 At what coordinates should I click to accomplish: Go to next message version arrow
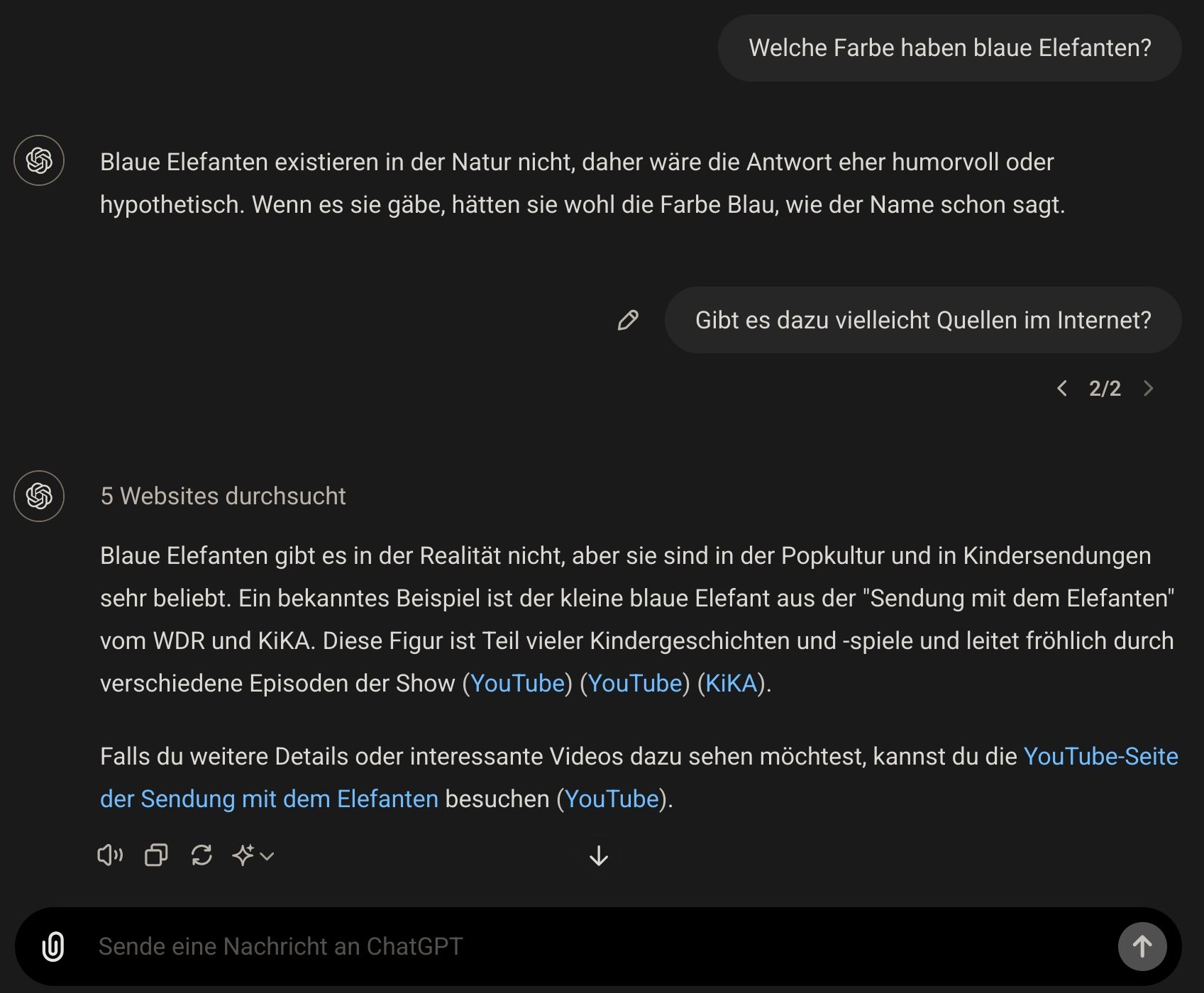coord(1148,389)
